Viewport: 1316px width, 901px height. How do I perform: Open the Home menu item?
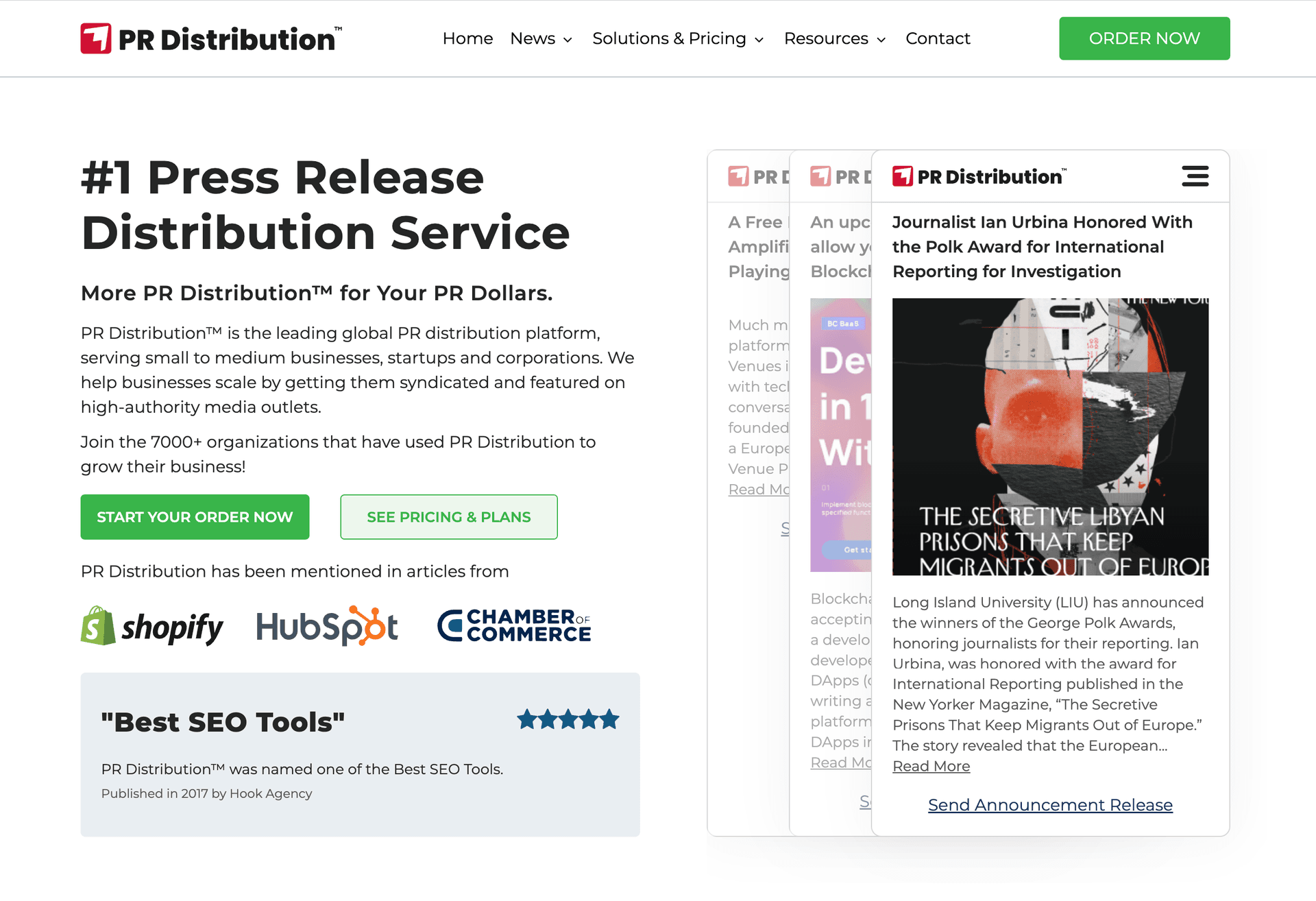pyautogui.click(x=467, y=38)
